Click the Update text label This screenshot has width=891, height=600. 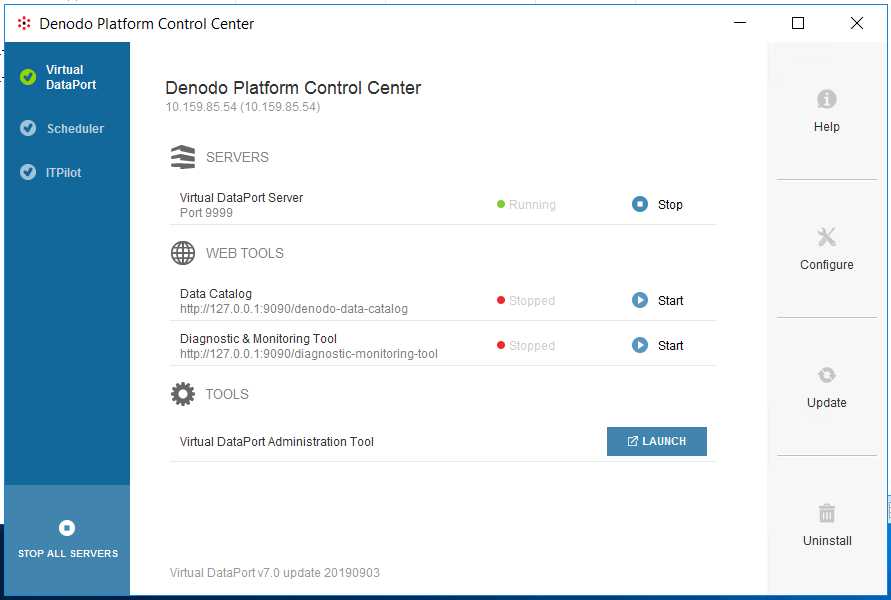[827, 403]
